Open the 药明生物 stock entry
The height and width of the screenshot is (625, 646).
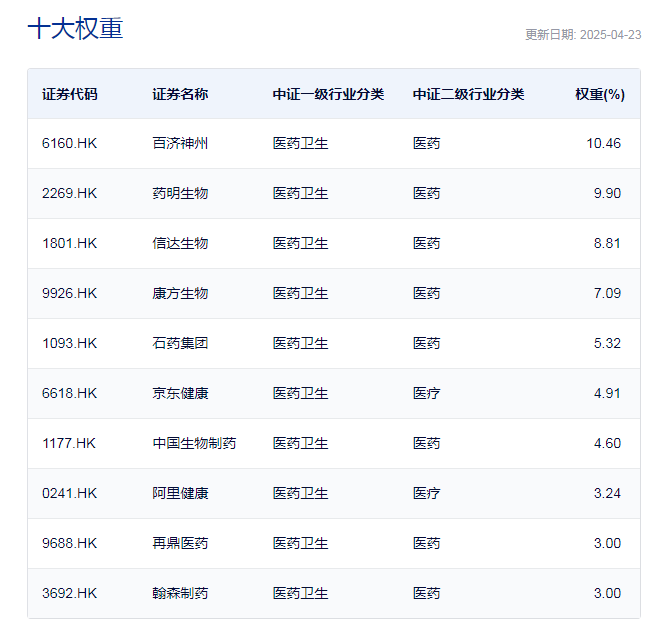[180, 193]
